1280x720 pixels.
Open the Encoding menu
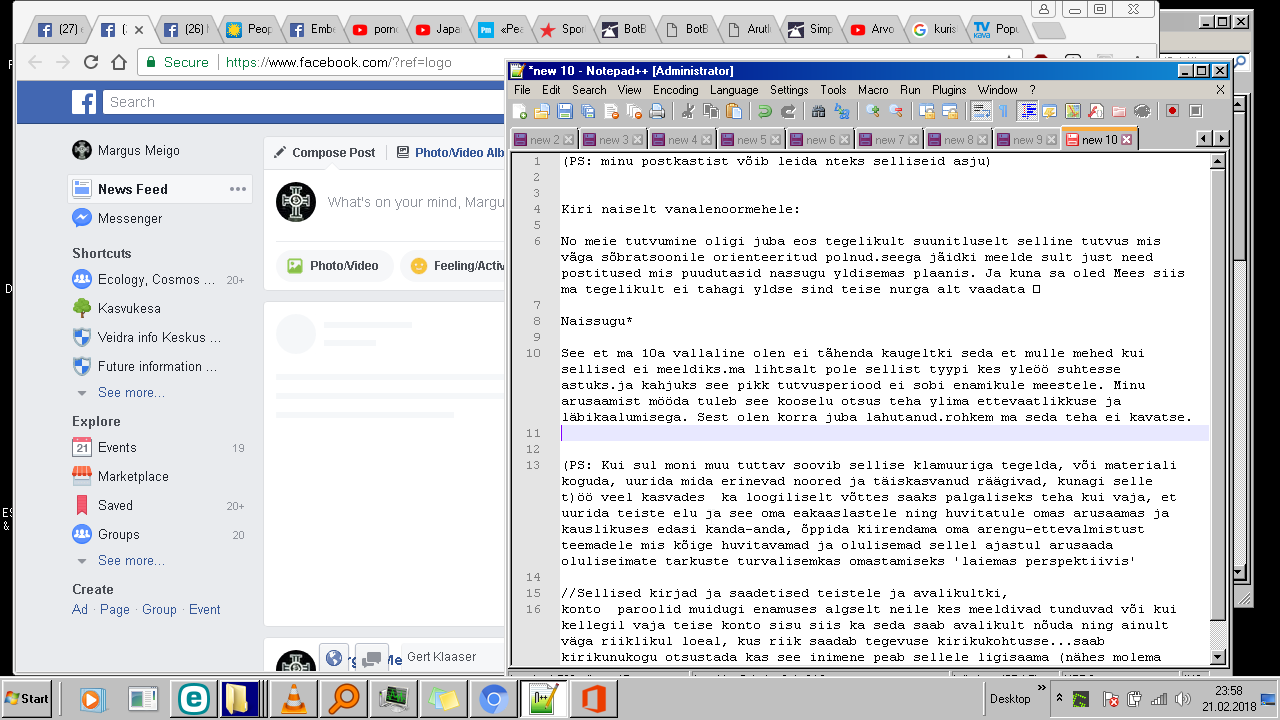point(675,90)
